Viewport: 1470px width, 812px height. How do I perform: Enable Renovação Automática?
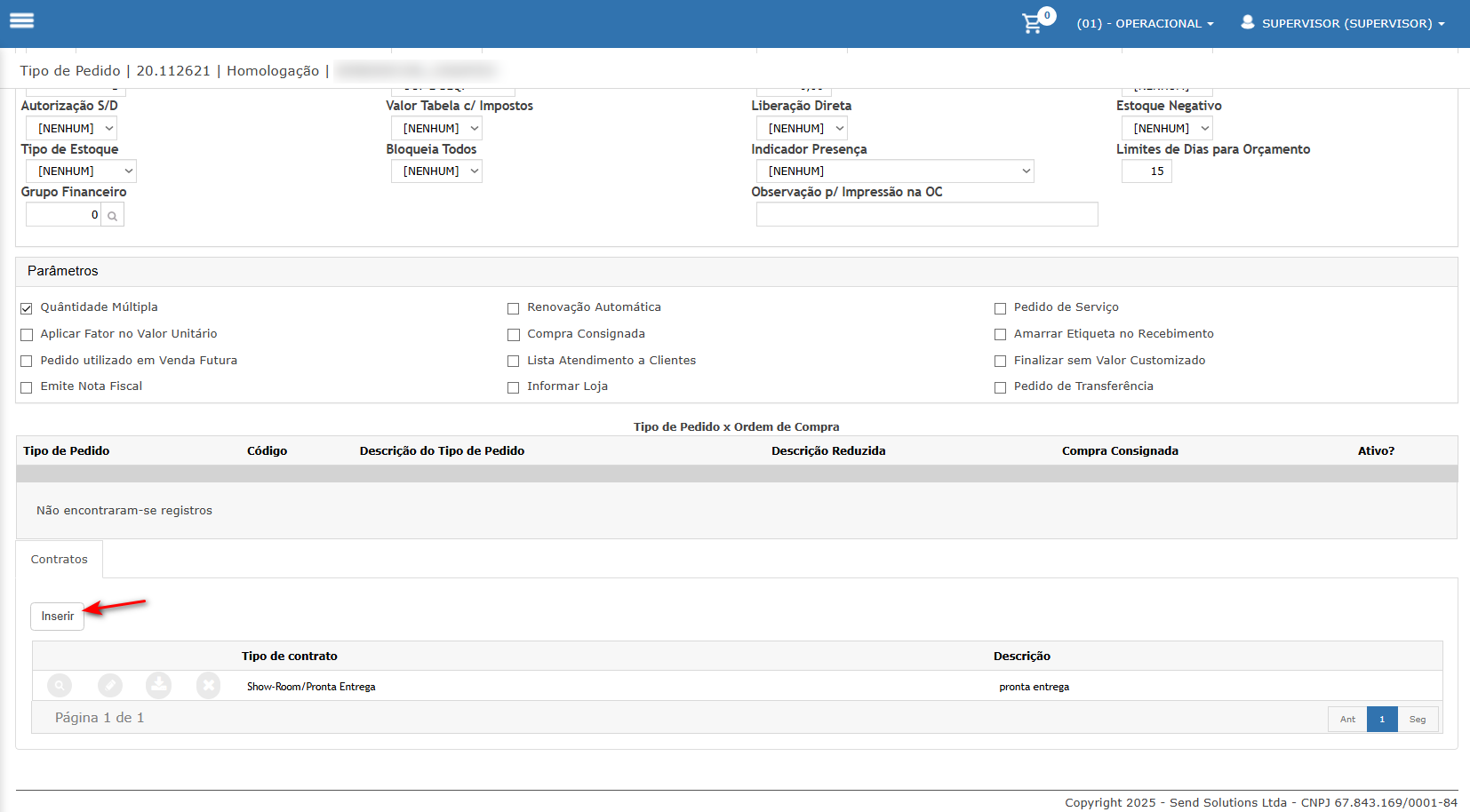coord(513,308)
